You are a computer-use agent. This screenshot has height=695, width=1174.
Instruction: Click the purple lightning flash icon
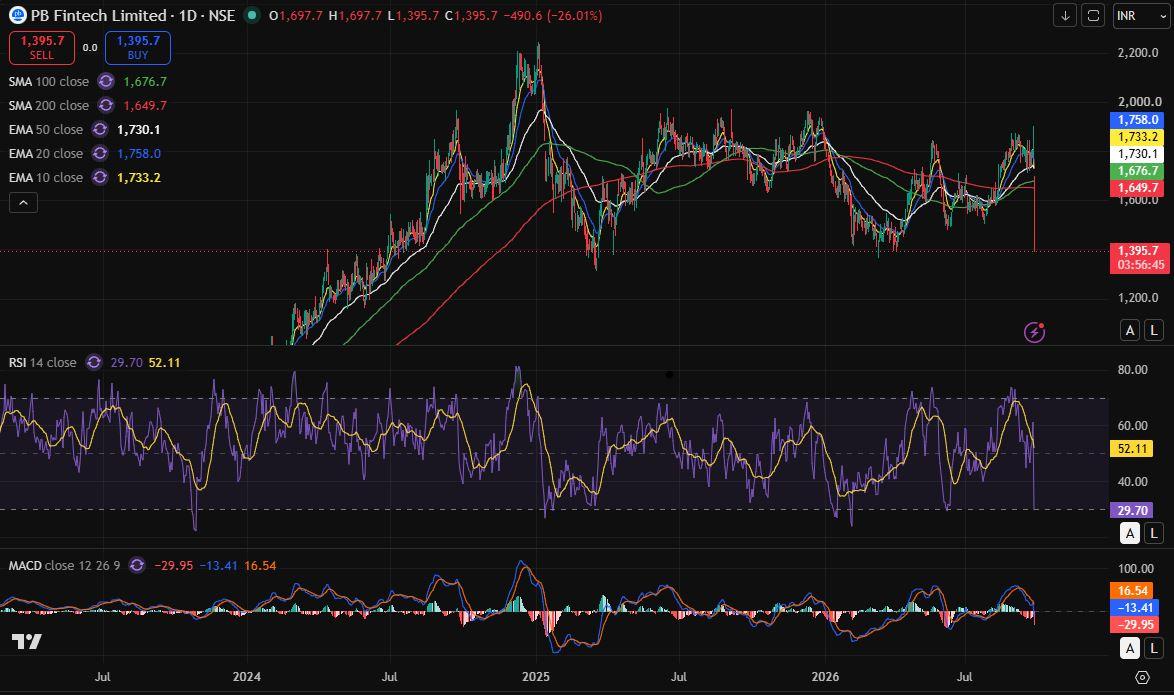click(1035, 332)
